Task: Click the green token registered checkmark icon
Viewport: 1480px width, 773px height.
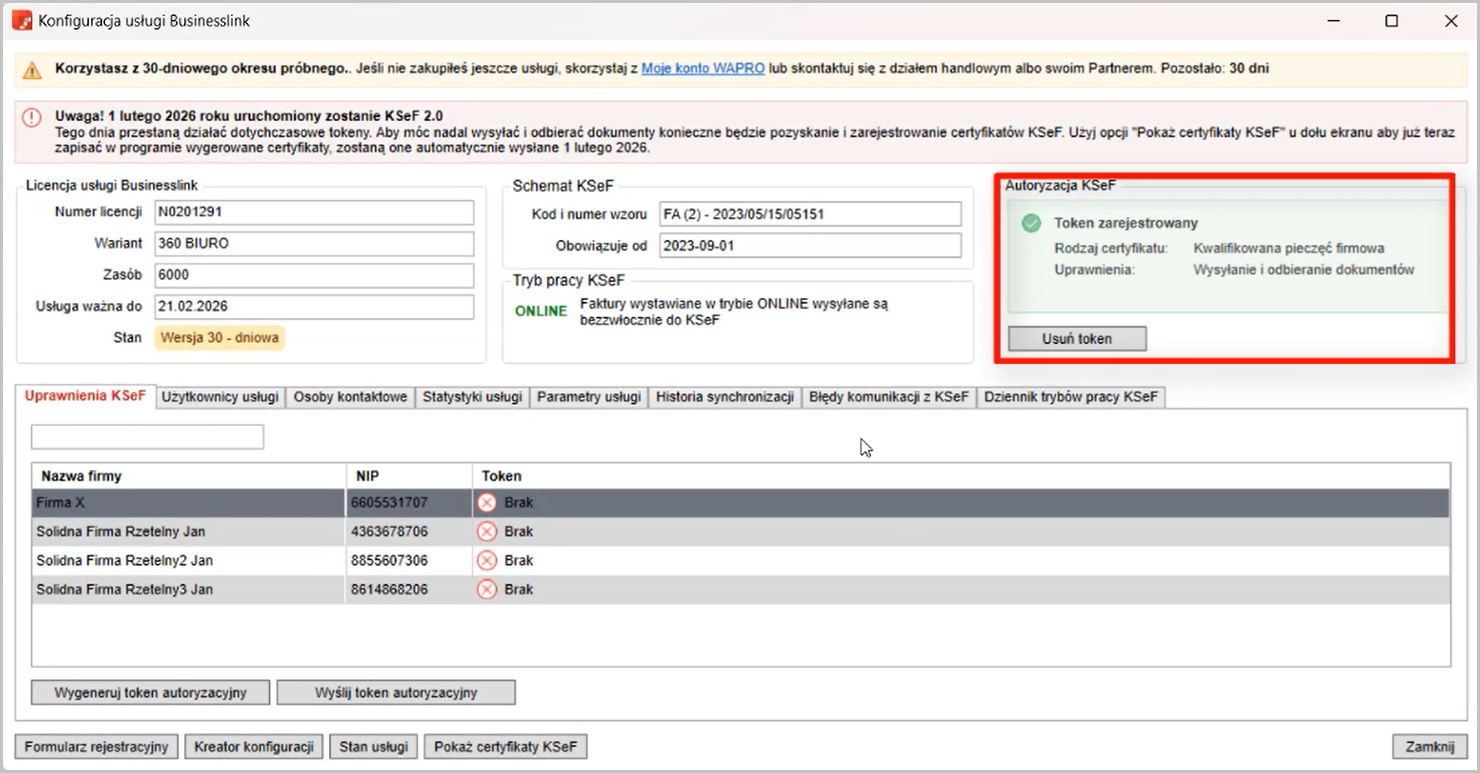Action: (1031, 223)
